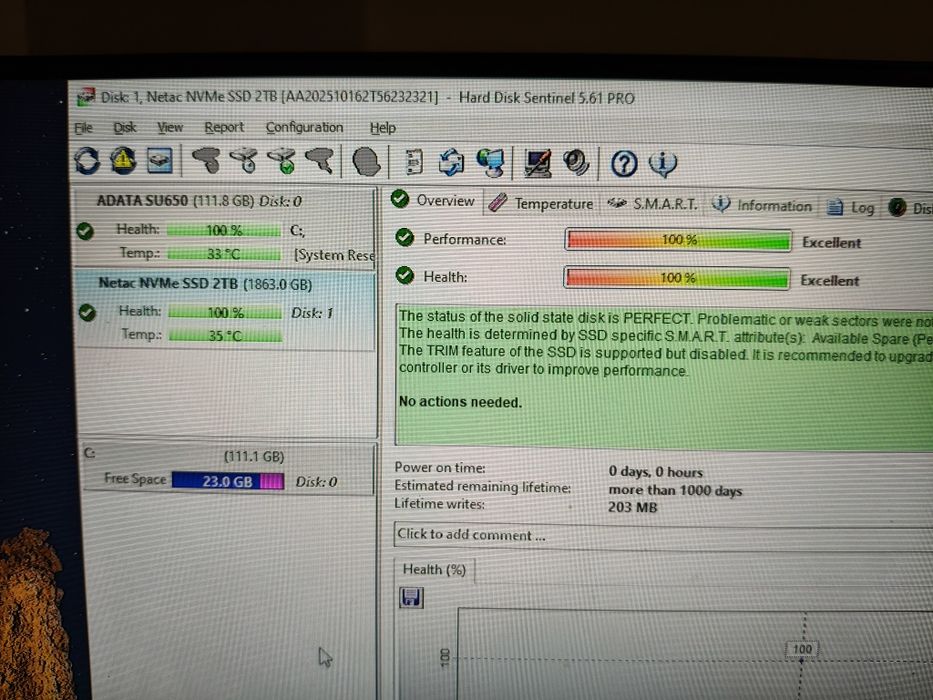Viewport: 933px width, 700px height.
Task: Click the disk icon with green check
Action: click(282, 161)
